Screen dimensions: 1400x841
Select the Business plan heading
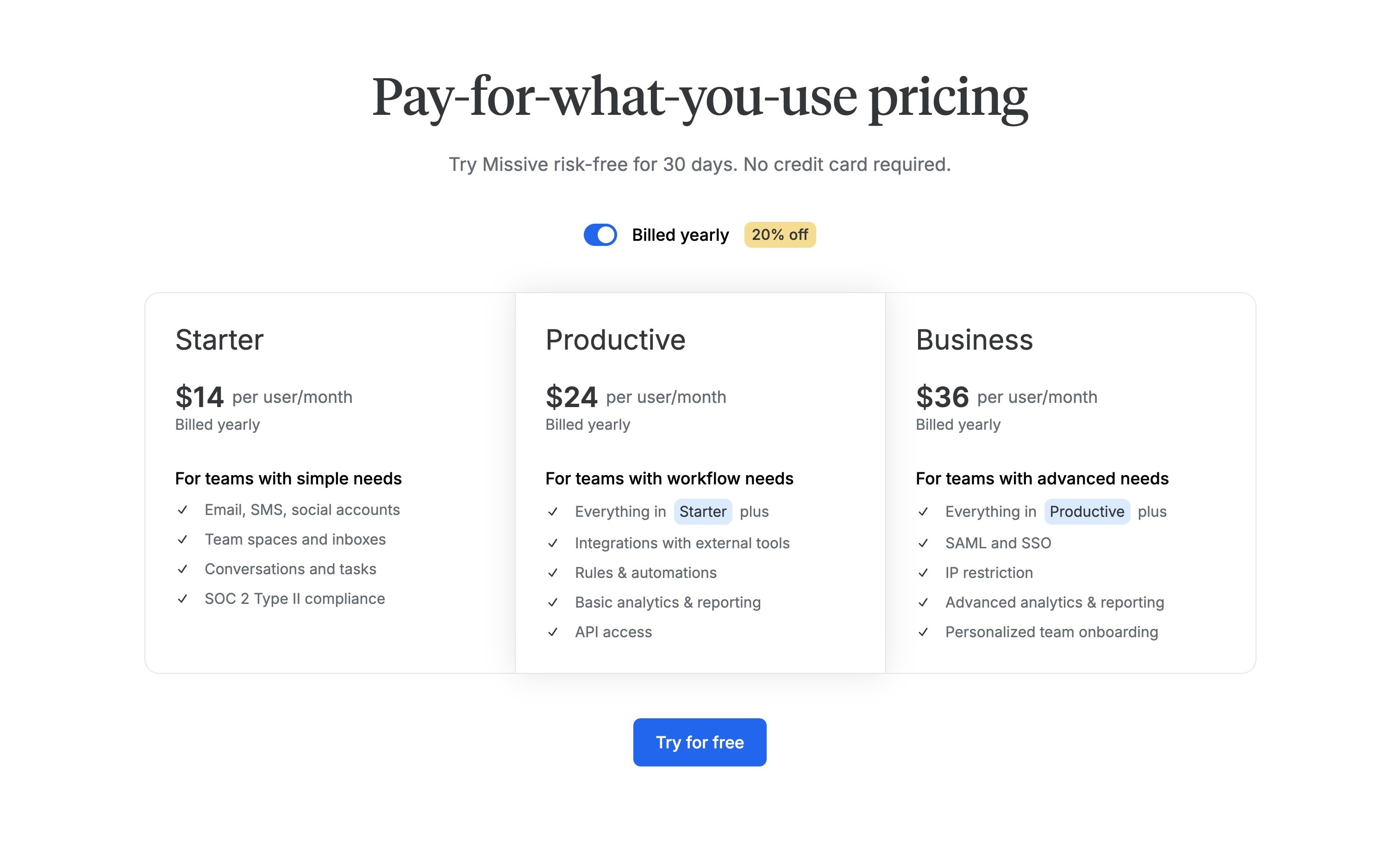[x=975, y=340]
